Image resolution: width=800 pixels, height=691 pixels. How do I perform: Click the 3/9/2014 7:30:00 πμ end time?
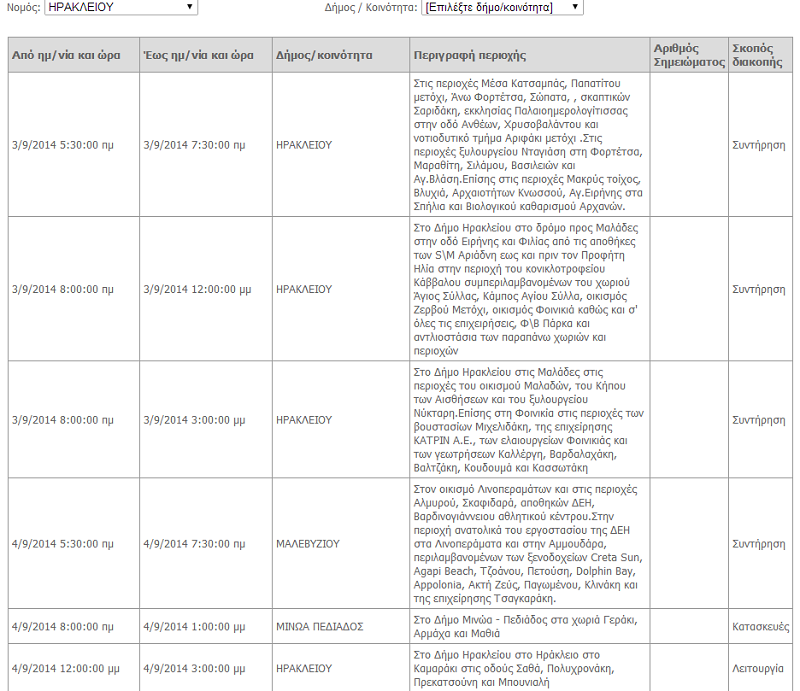coord(194,145)
